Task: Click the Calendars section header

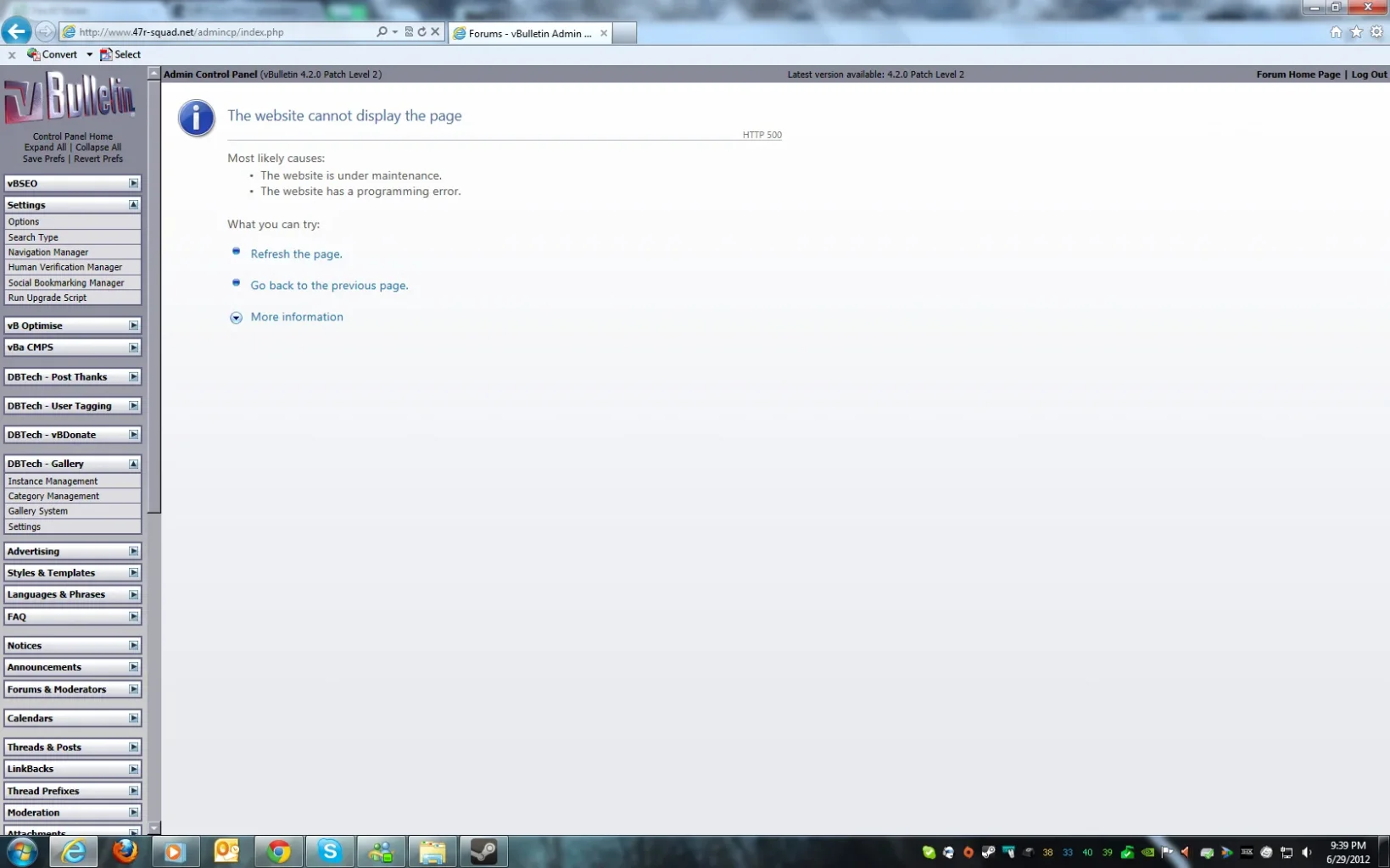Action: [72, 719]
